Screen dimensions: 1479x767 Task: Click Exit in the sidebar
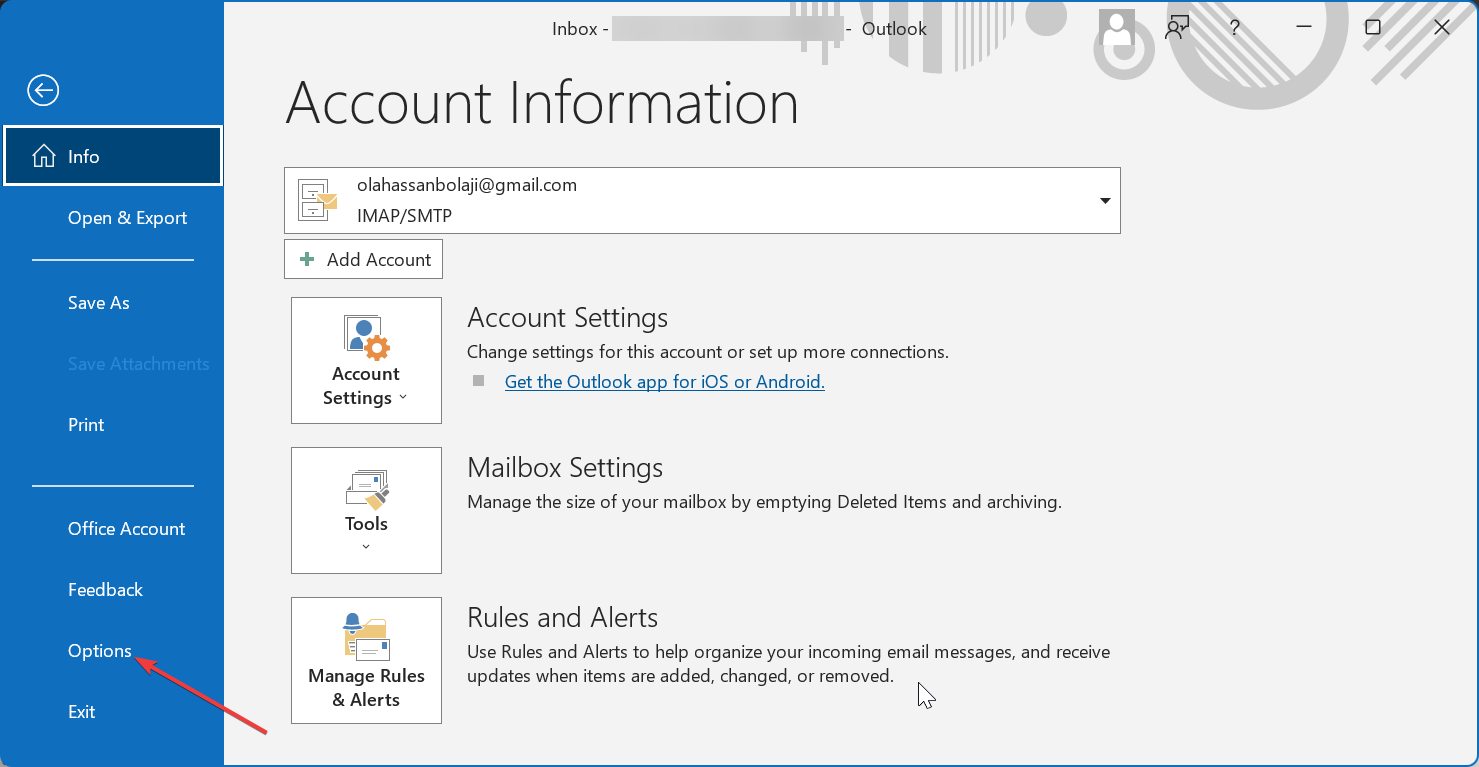82,712
